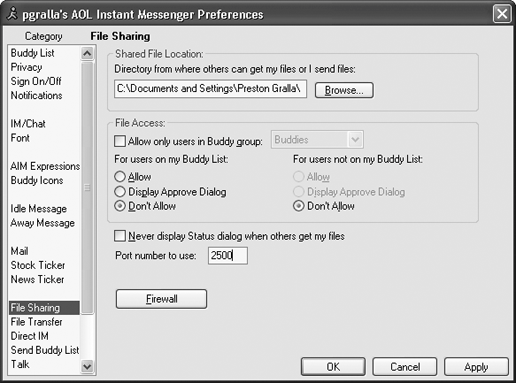Click Apply to apply changes
The image size is (516, 383).
(476, 367)
